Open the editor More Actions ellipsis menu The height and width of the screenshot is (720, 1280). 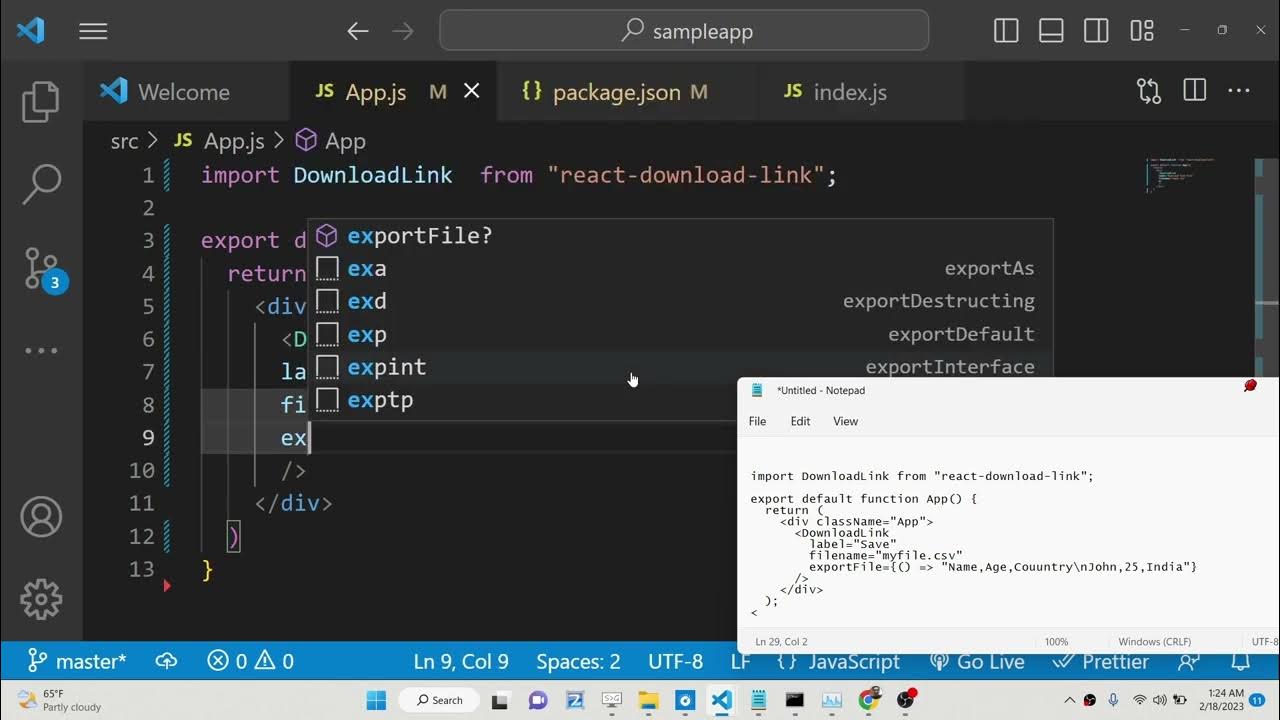click(x=1239, y=91)
